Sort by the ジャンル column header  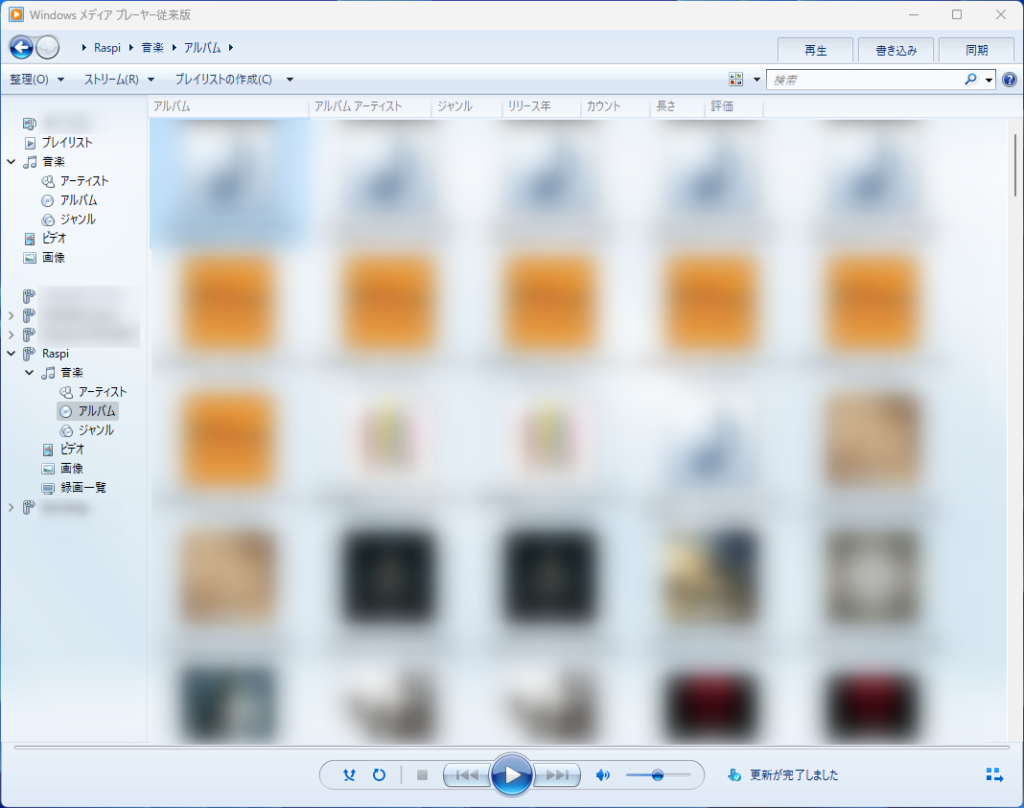(x=466, y=106)
